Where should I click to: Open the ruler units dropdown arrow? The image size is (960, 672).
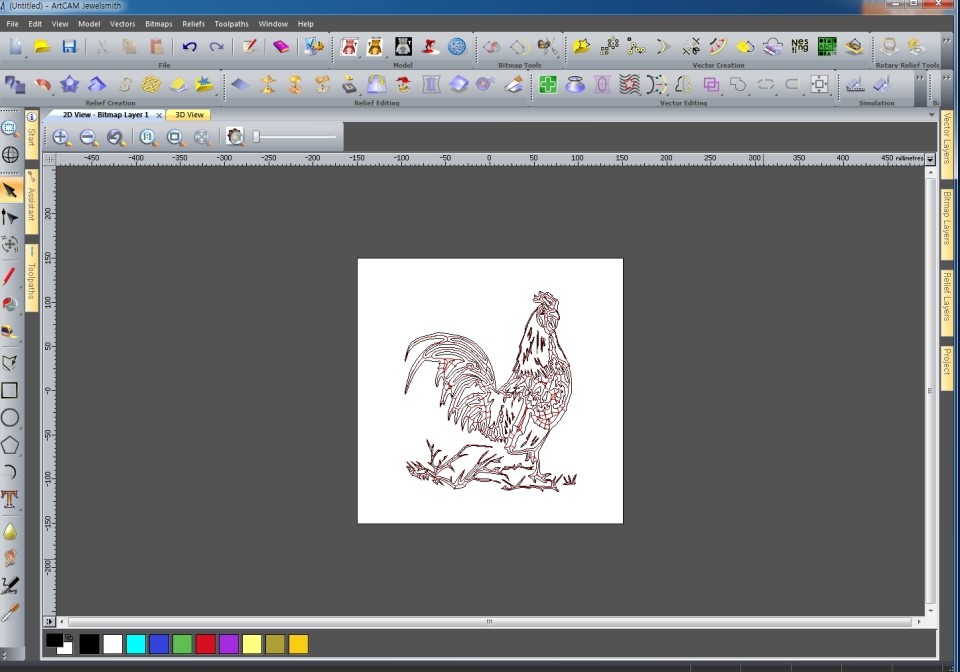931,159
